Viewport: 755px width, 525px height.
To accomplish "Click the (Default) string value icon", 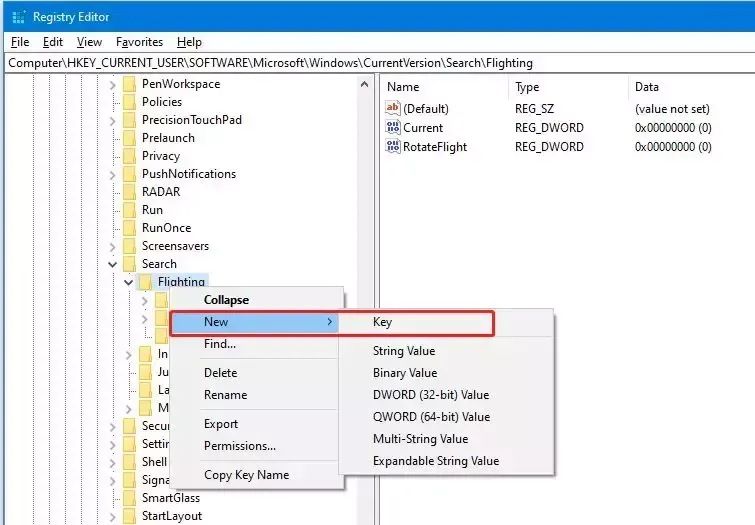I will click(x=393, y=108).
